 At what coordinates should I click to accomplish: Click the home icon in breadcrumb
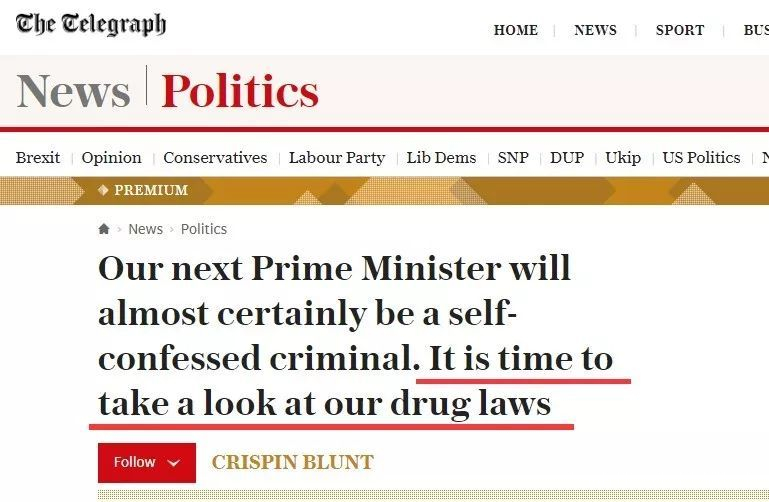[104, 229]
